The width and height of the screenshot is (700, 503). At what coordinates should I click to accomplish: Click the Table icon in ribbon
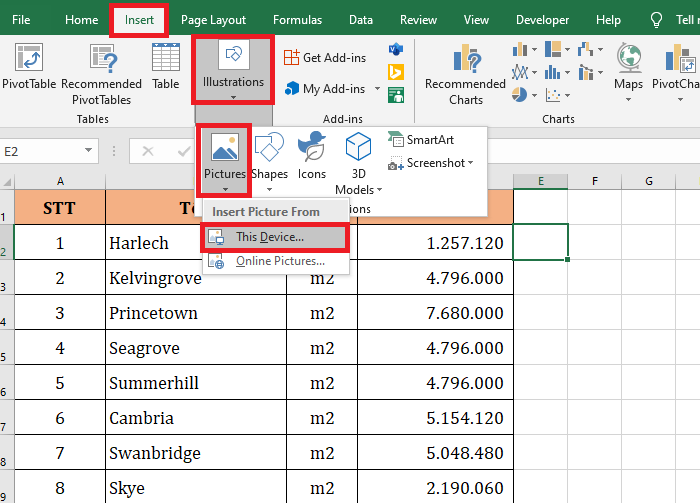click(166, 60)
